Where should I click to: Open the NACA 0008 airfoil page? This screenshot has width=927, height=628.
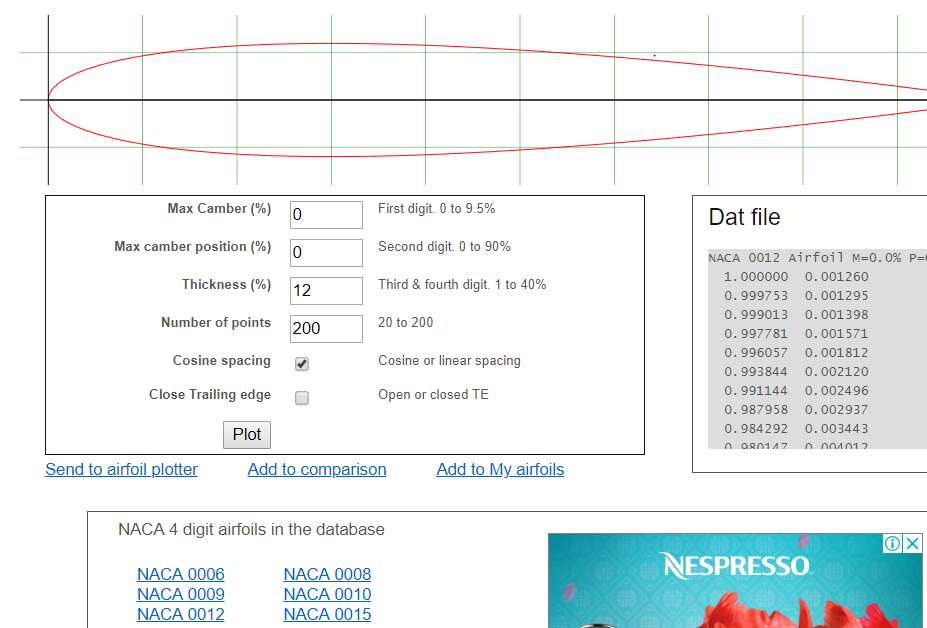(327, 574)
